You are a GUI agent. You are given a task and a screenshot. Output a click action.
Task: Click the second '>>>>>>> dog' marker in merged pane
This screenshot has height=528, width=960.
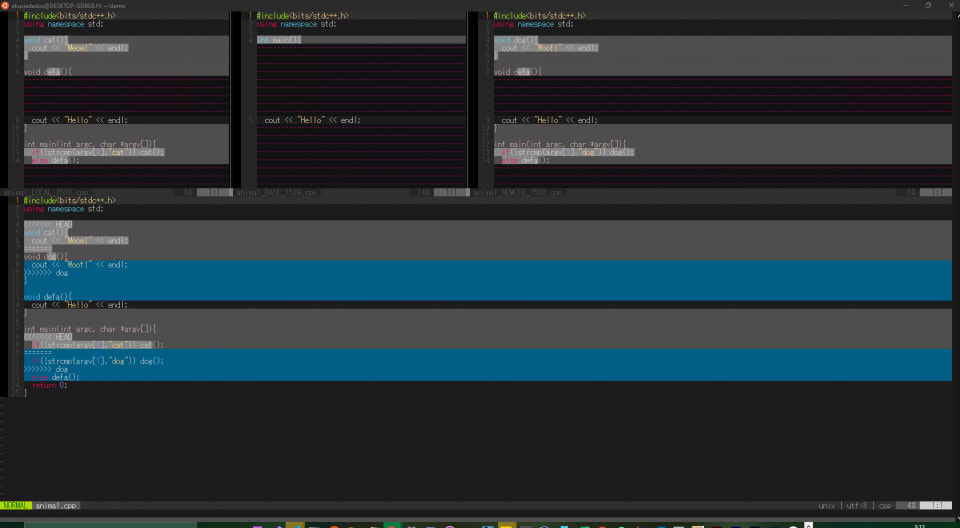point(46,369)
